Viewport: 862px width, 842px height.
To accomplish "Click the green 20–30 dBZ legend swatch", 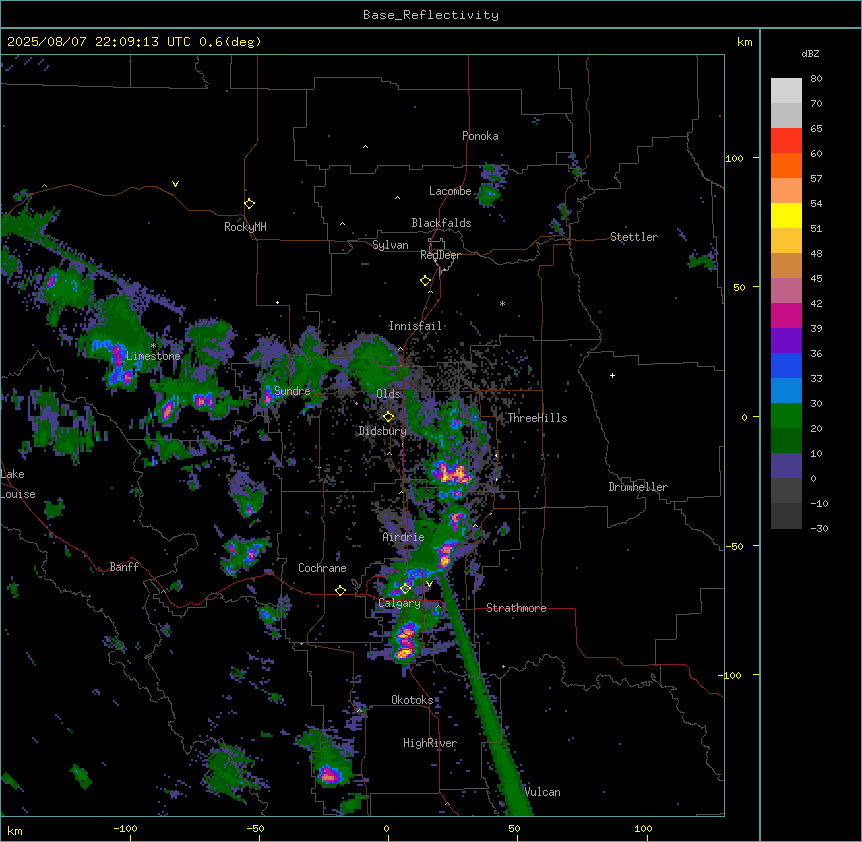I will coord(786,416).
